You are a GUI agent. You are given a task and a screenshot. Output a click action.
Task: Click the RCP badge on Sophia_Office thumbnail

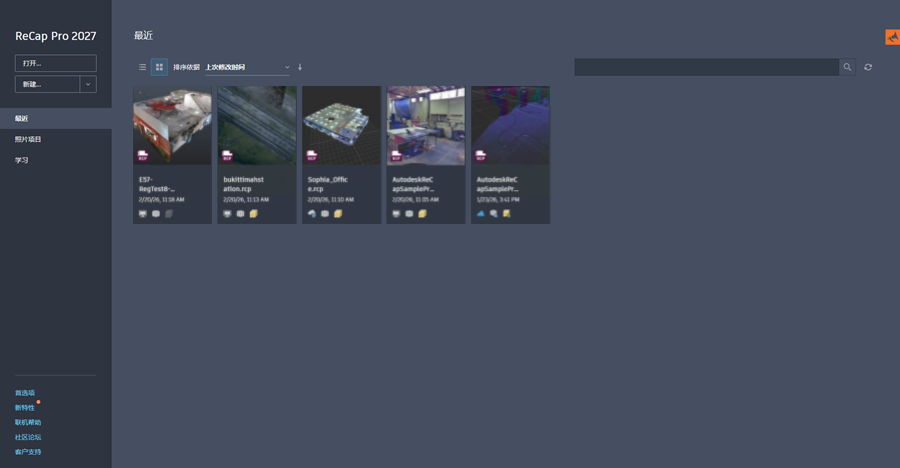(x=312, y=156)
